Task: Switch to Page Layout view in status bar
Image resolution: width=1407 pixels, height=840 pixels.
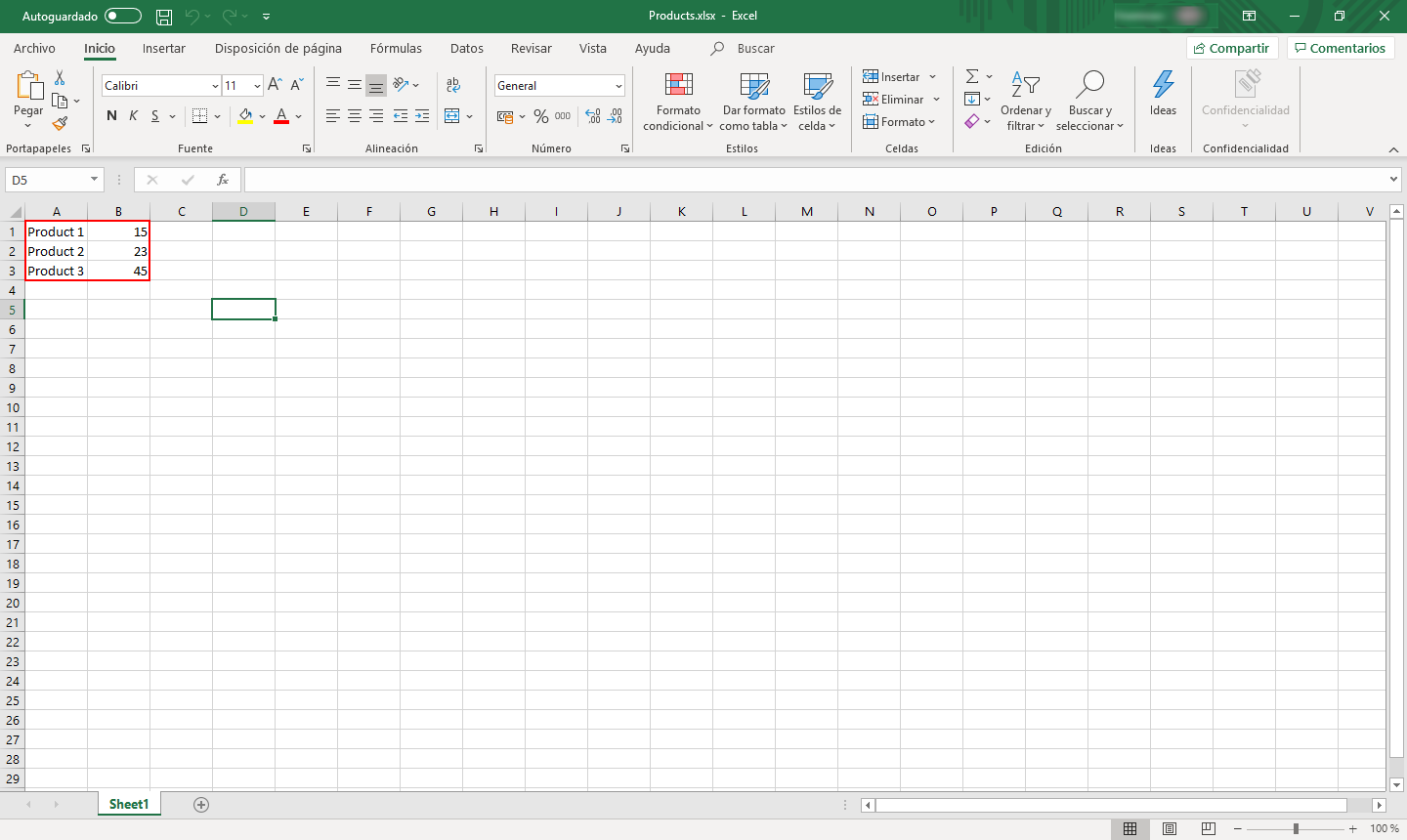Action: pos(1170,828)
